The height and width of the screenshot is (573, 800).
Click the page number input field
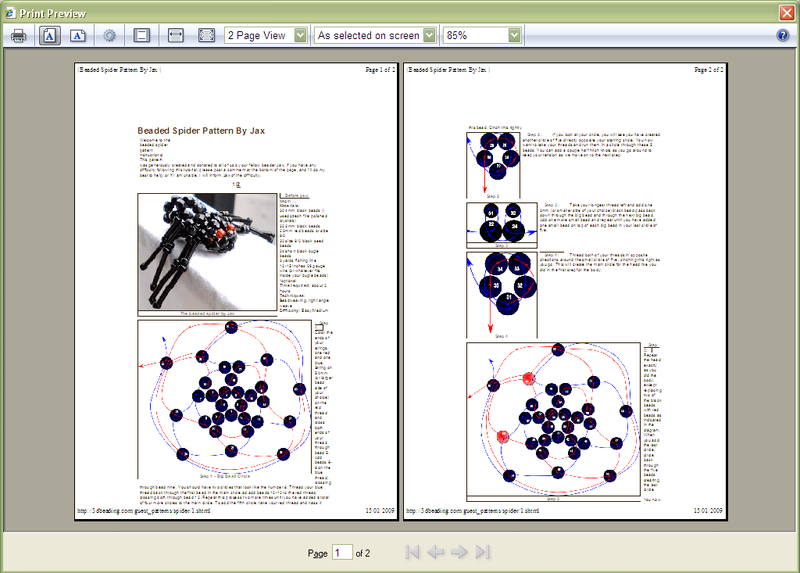coord(342,553)
